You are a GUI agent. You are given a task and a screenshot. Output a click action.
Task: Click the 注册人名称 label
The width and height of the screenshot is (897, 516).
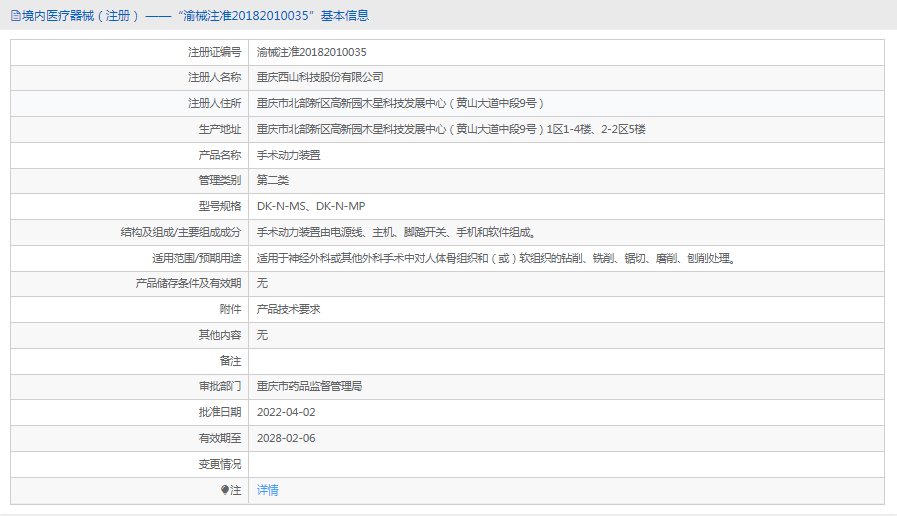click(x=215, y=77)
